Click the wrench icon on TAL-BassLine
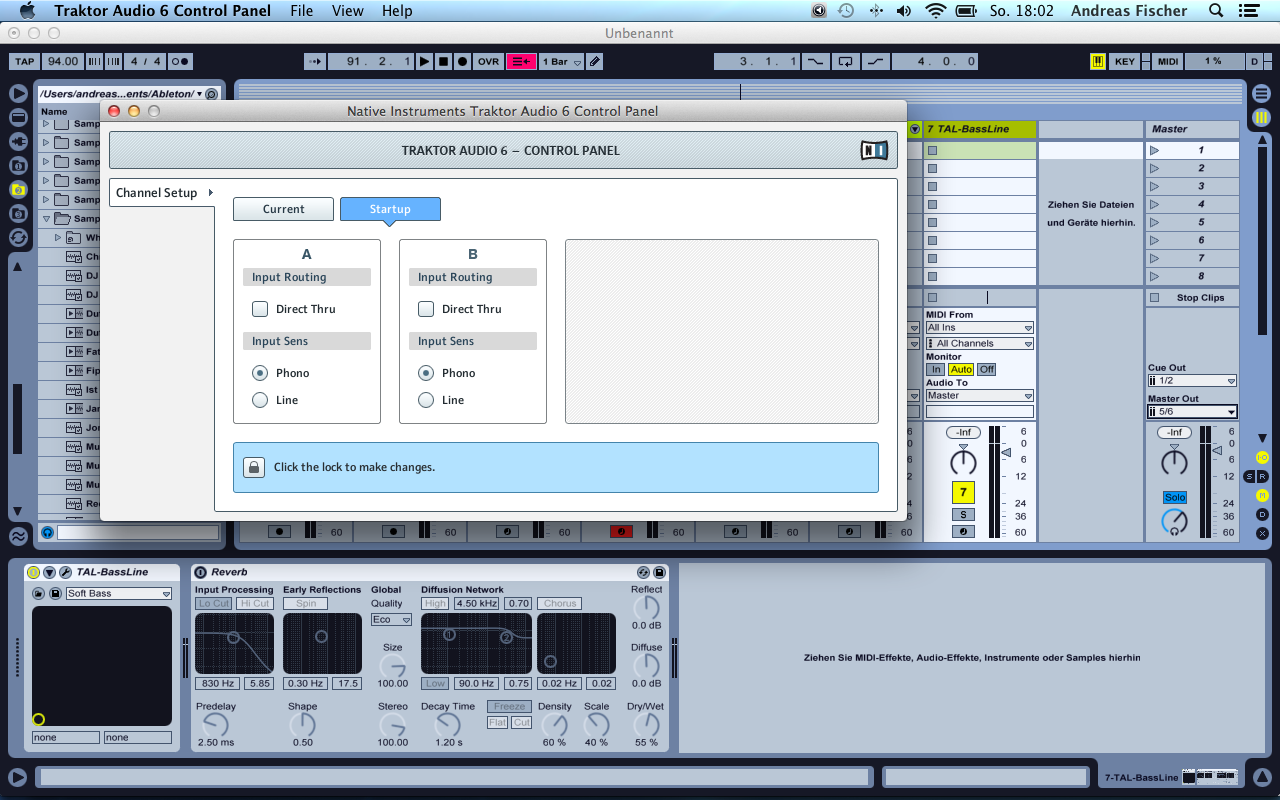 click(65, 572)
